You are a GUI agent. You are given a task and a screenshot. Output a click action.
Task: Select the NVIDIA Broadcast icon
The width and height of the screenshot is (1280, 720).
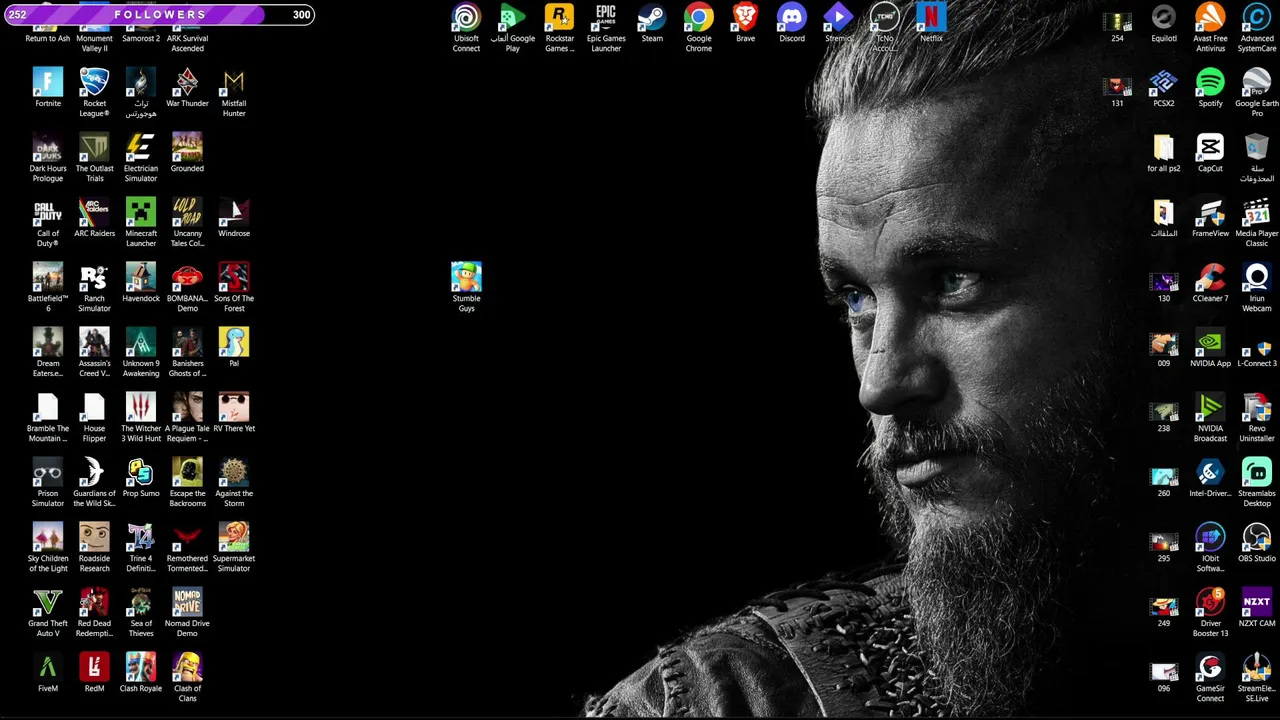click(x=1210, y=407)
